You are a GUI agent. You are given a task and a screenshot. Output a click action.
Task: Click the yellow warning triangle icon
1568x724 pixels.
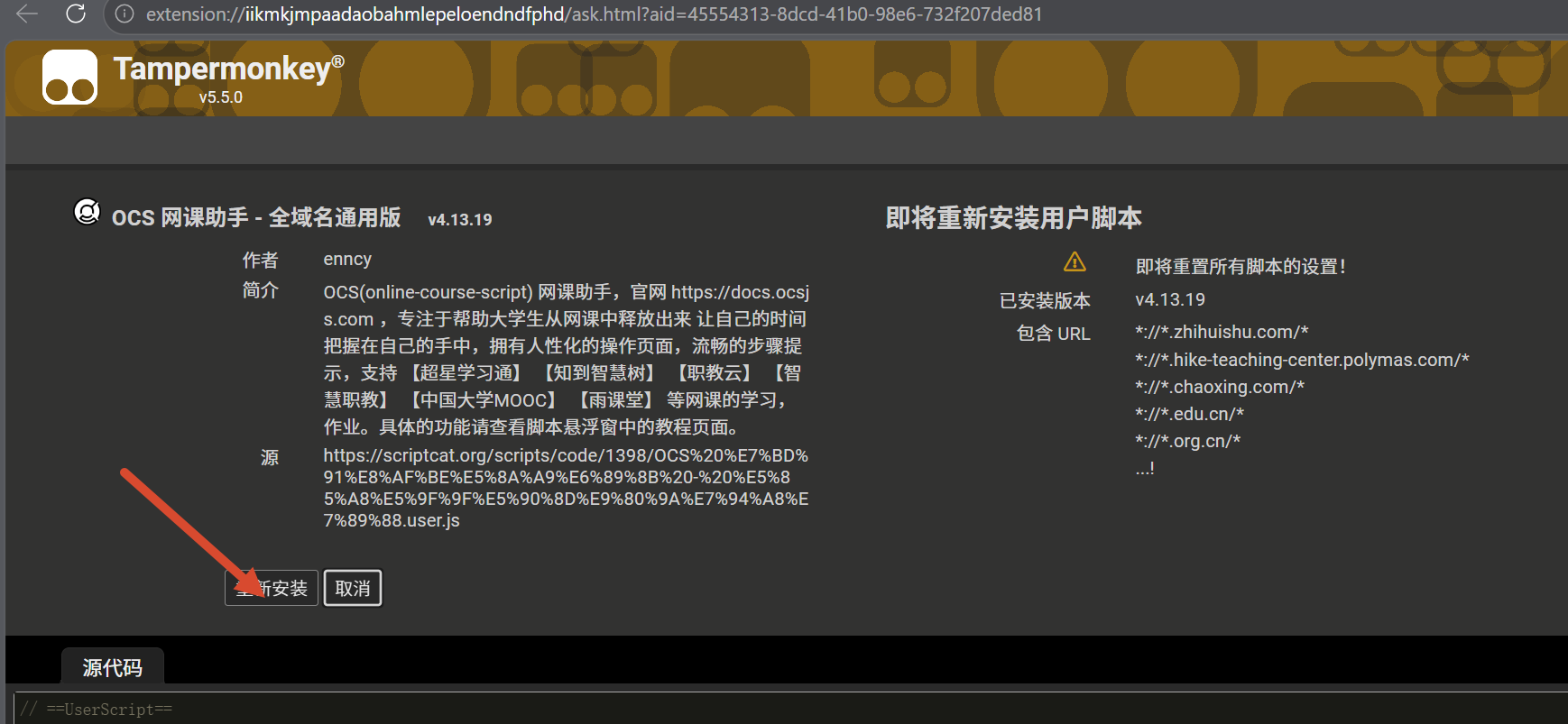coord(1075,262)
